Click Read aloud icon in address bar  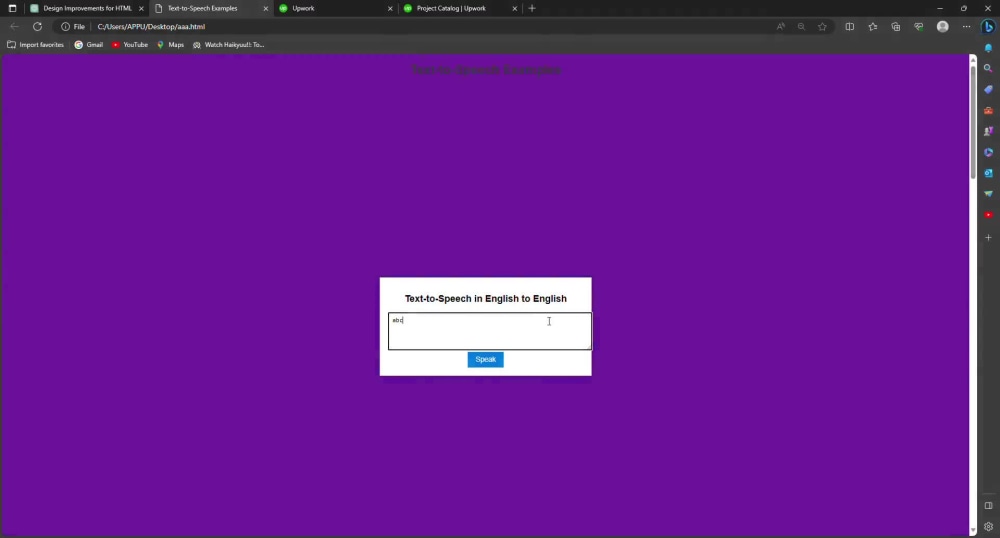pos(781,27)
